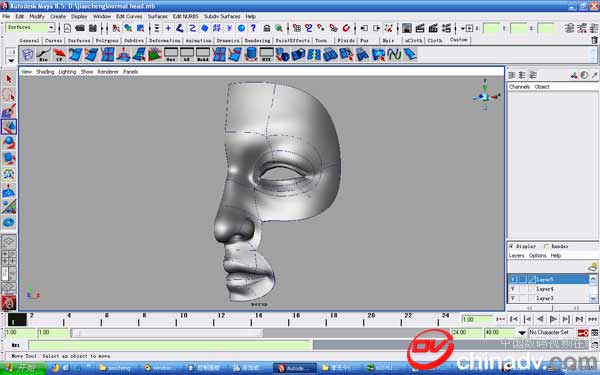Open the Edit NURBS menu

pos(185,16)
